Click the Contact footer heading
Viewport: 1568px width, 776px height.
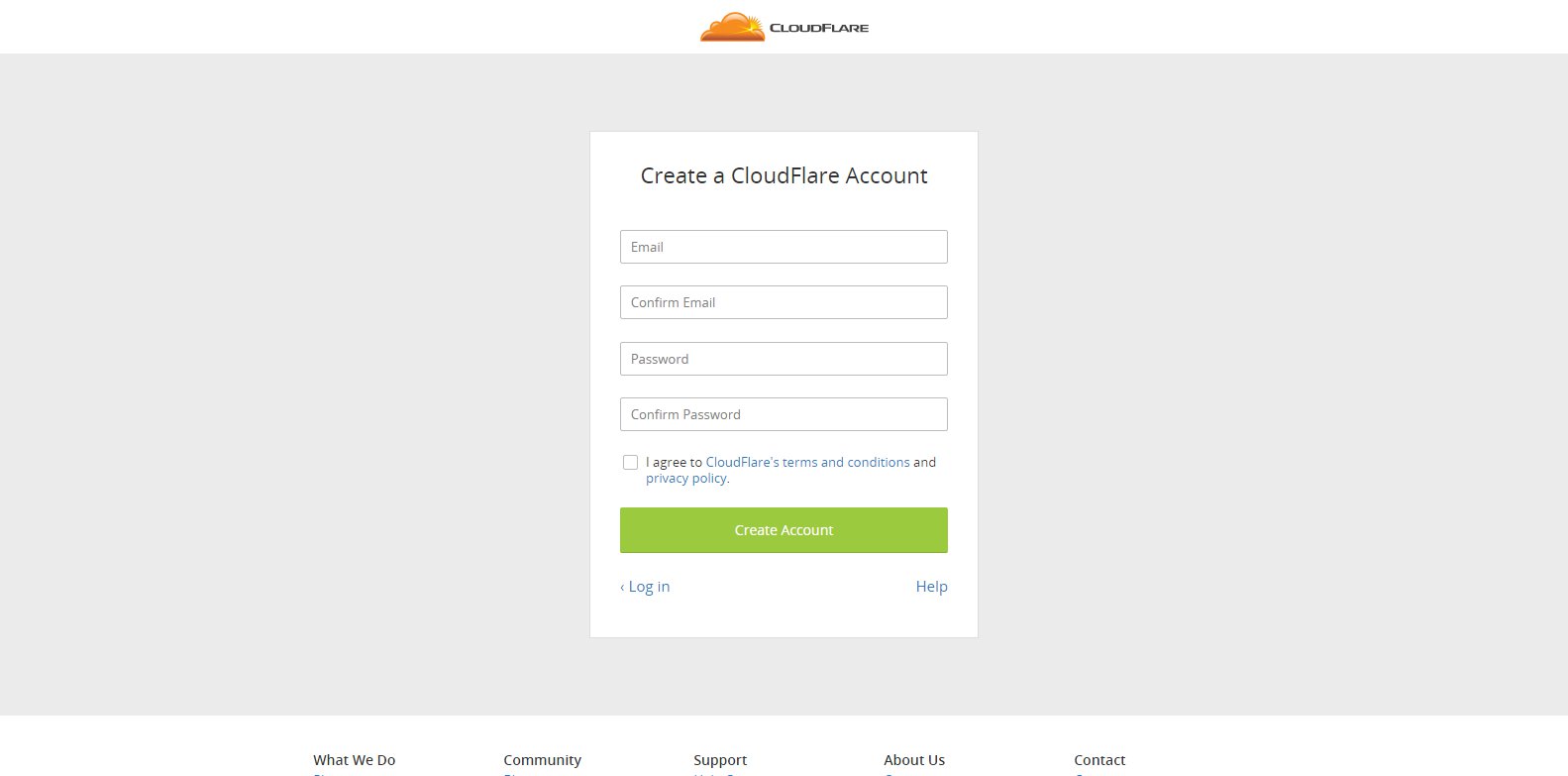click(x=1099, y=760)
